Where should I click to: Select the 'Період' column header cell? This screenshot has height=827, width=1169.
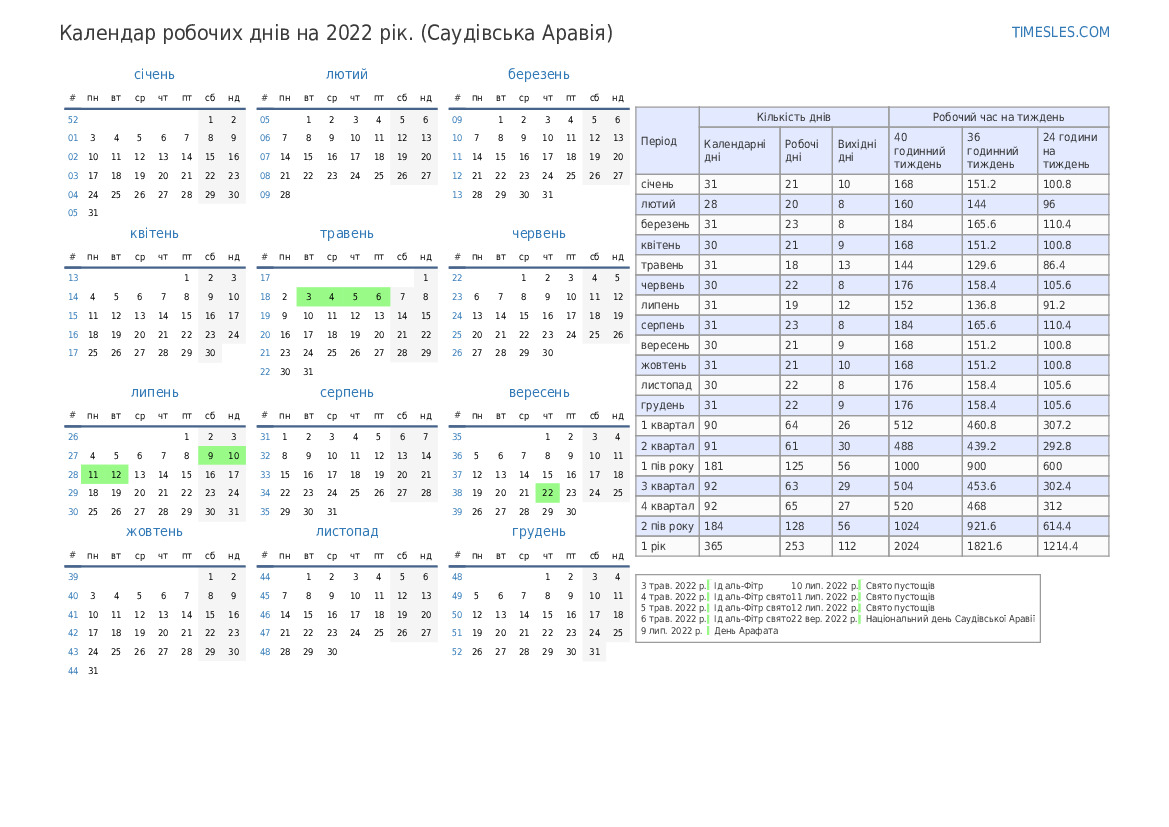point(667,141)
